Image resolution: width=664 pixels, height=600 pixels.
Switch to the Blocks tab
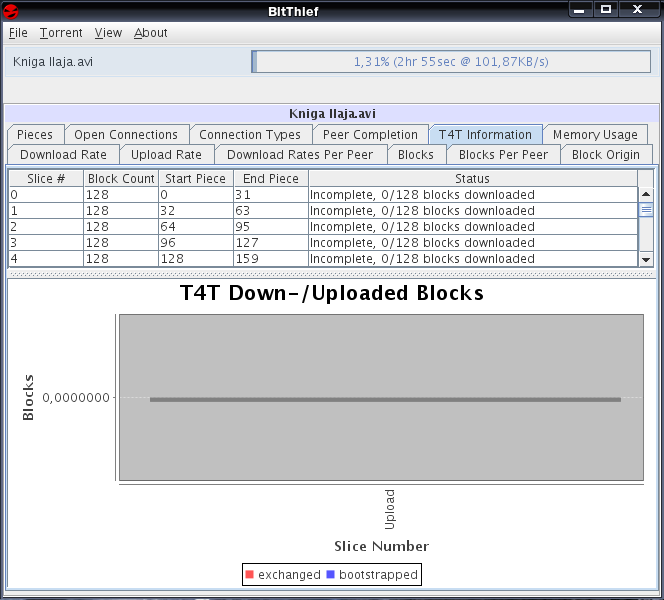(x=416, y=155)
